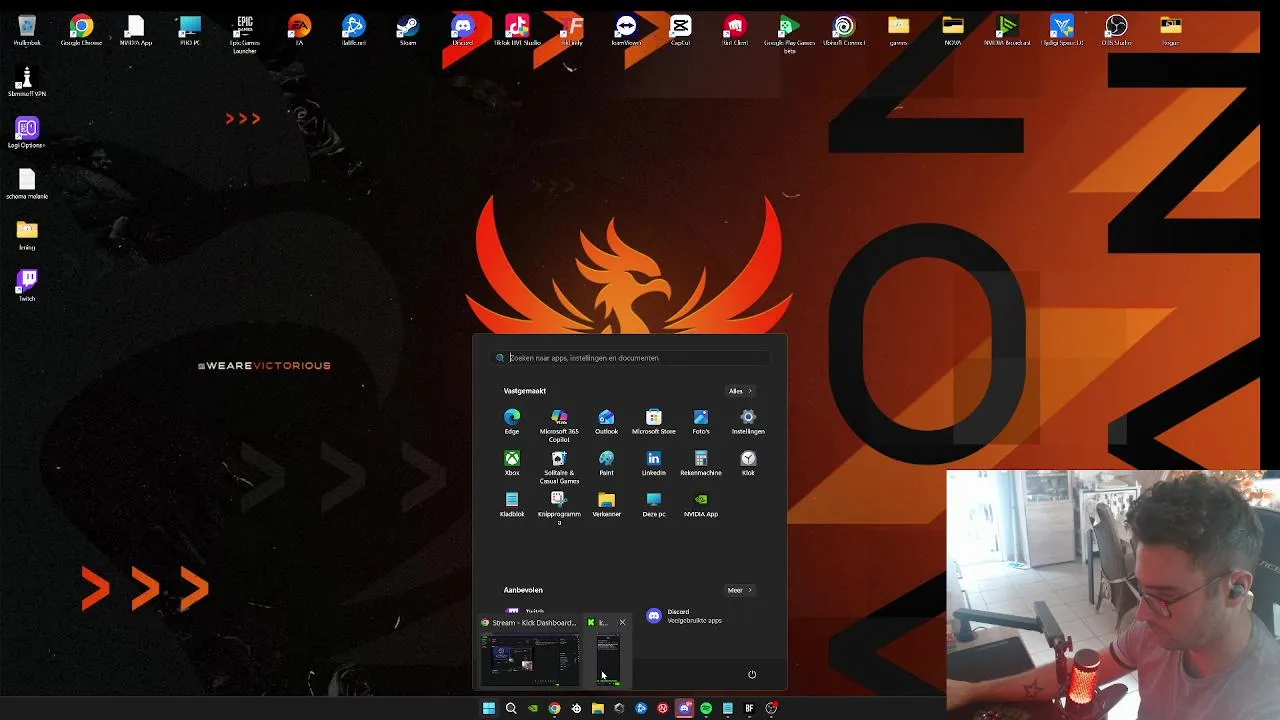Open Spotify on the taskbar
The height and width of the screenshot is (720, 1280).
click(706, 708)
